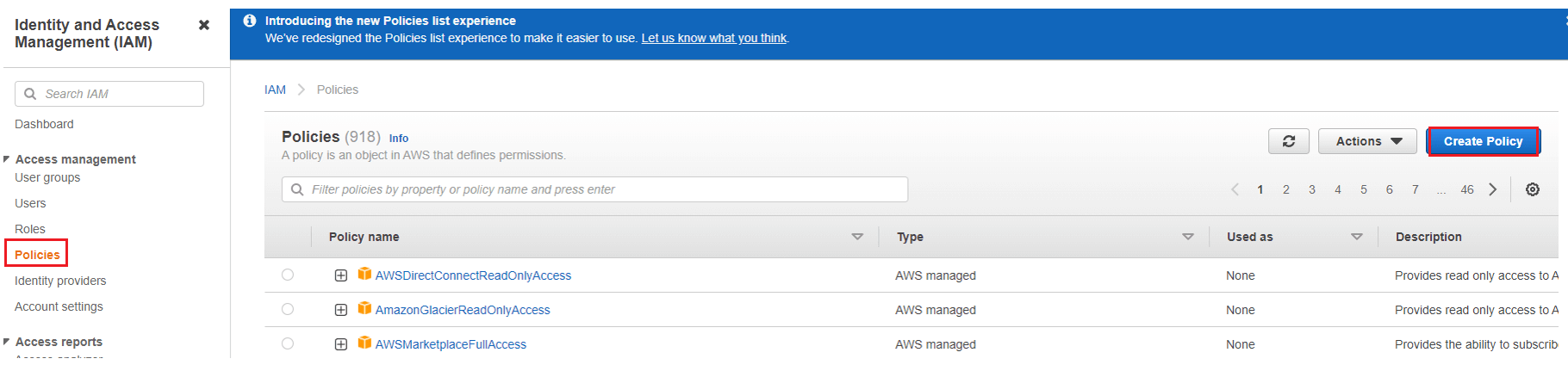
Task: Select the AWSDirectConnectReadOnlyAccess radio button
Action: pos(288,275)
